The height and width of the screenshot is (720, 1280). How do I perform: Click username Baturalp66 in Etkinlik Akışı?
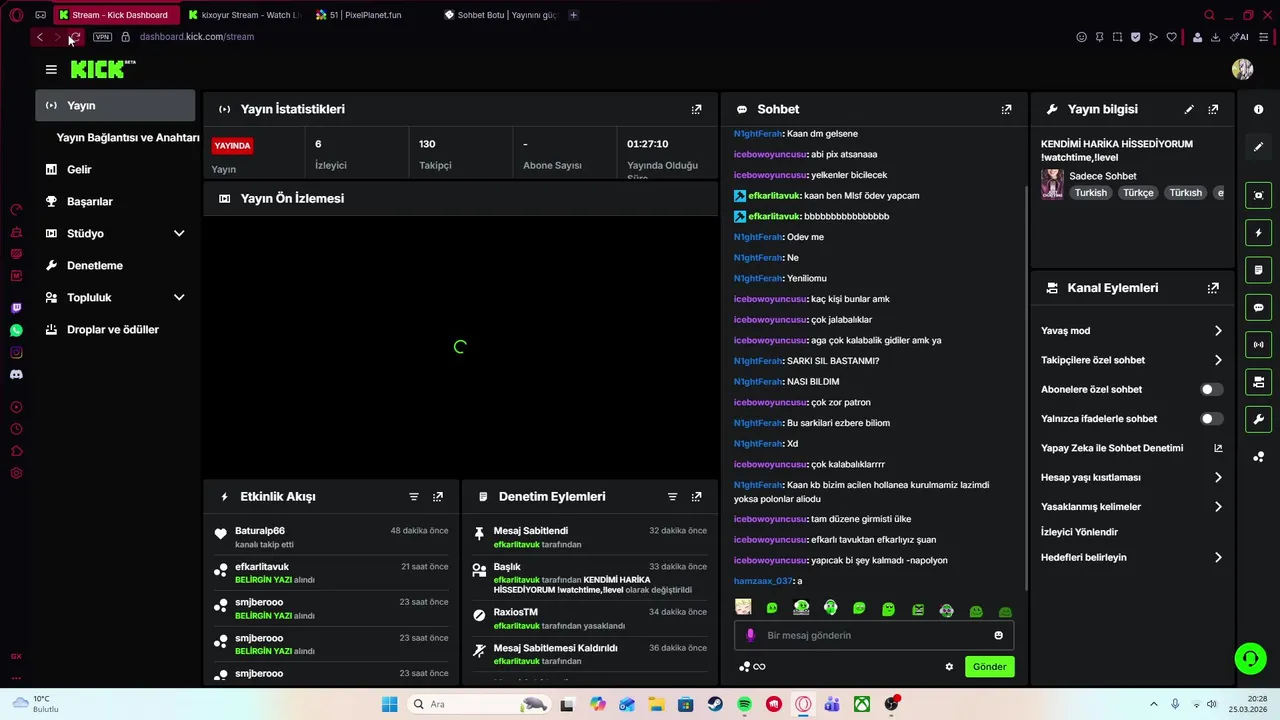(x=260, y=531)
